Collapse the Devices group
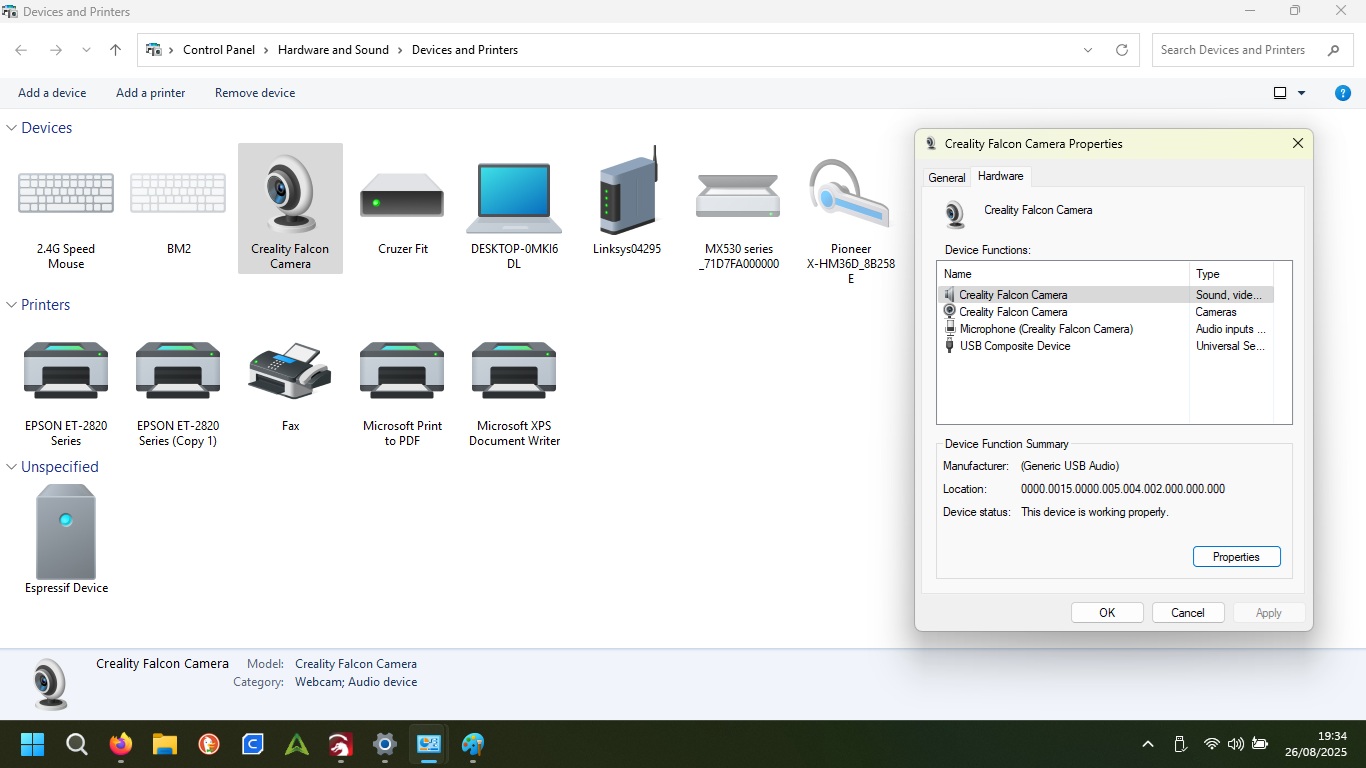The height and width of the screenshot is (768, 1366). click(12, 128)
